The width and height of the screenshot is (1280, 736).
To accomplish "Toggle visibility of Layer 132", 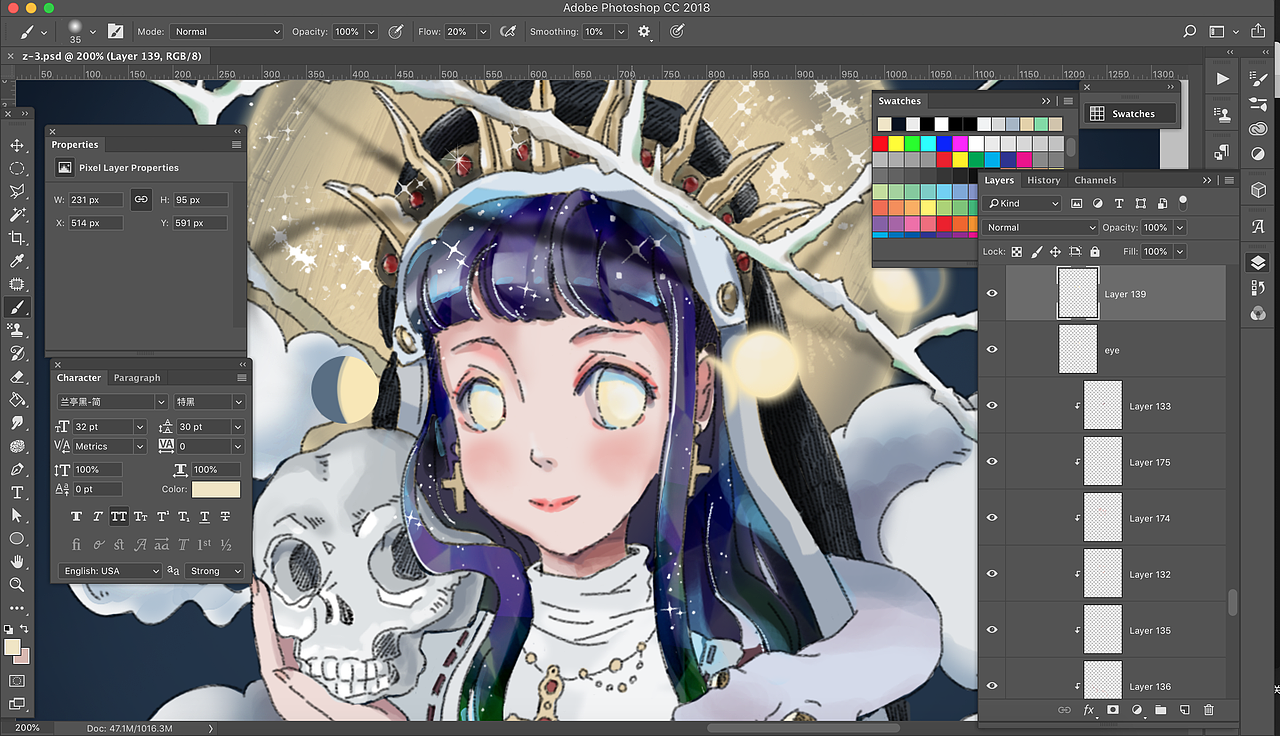I will [992, 573].
